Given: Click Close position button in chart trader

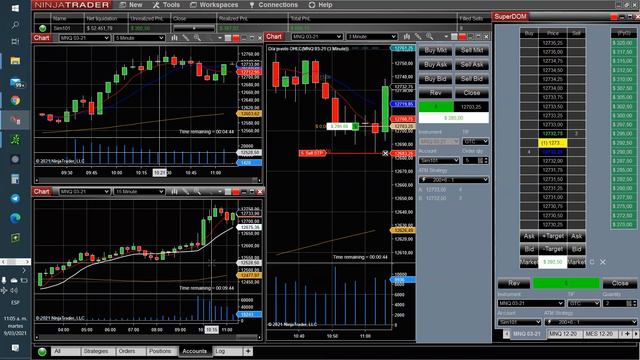Looking at the screenshot, I should [472, 93].
